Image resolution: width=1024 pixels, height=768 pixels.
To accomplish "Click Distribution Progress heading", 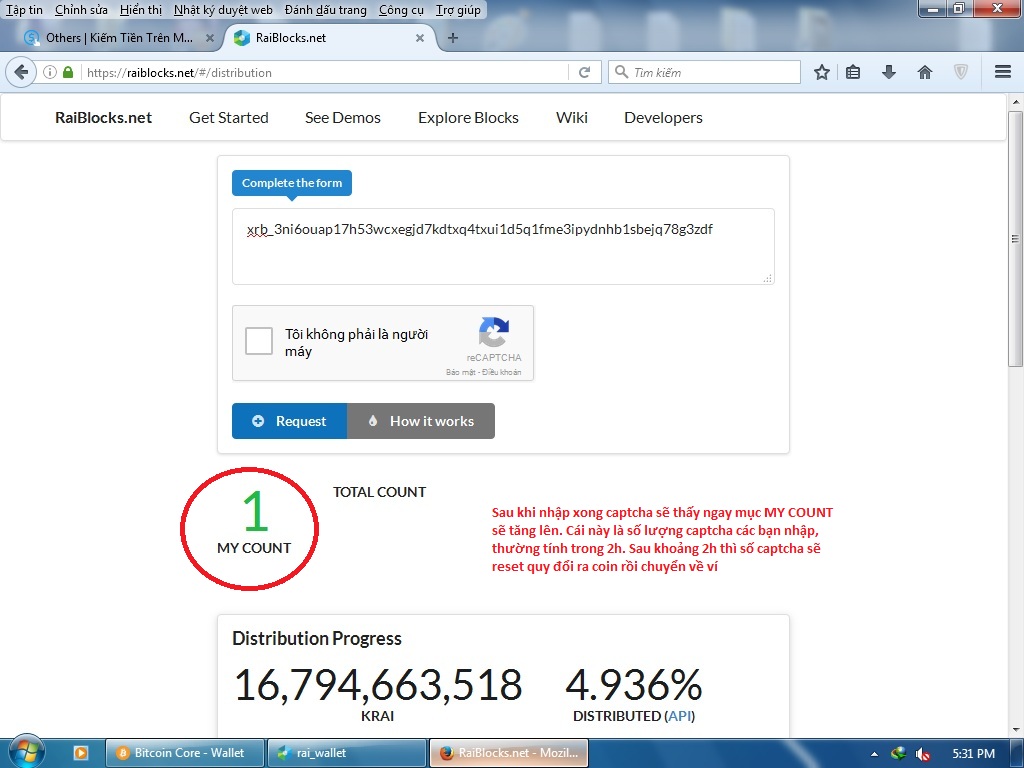I will click(x=317, y=638).
